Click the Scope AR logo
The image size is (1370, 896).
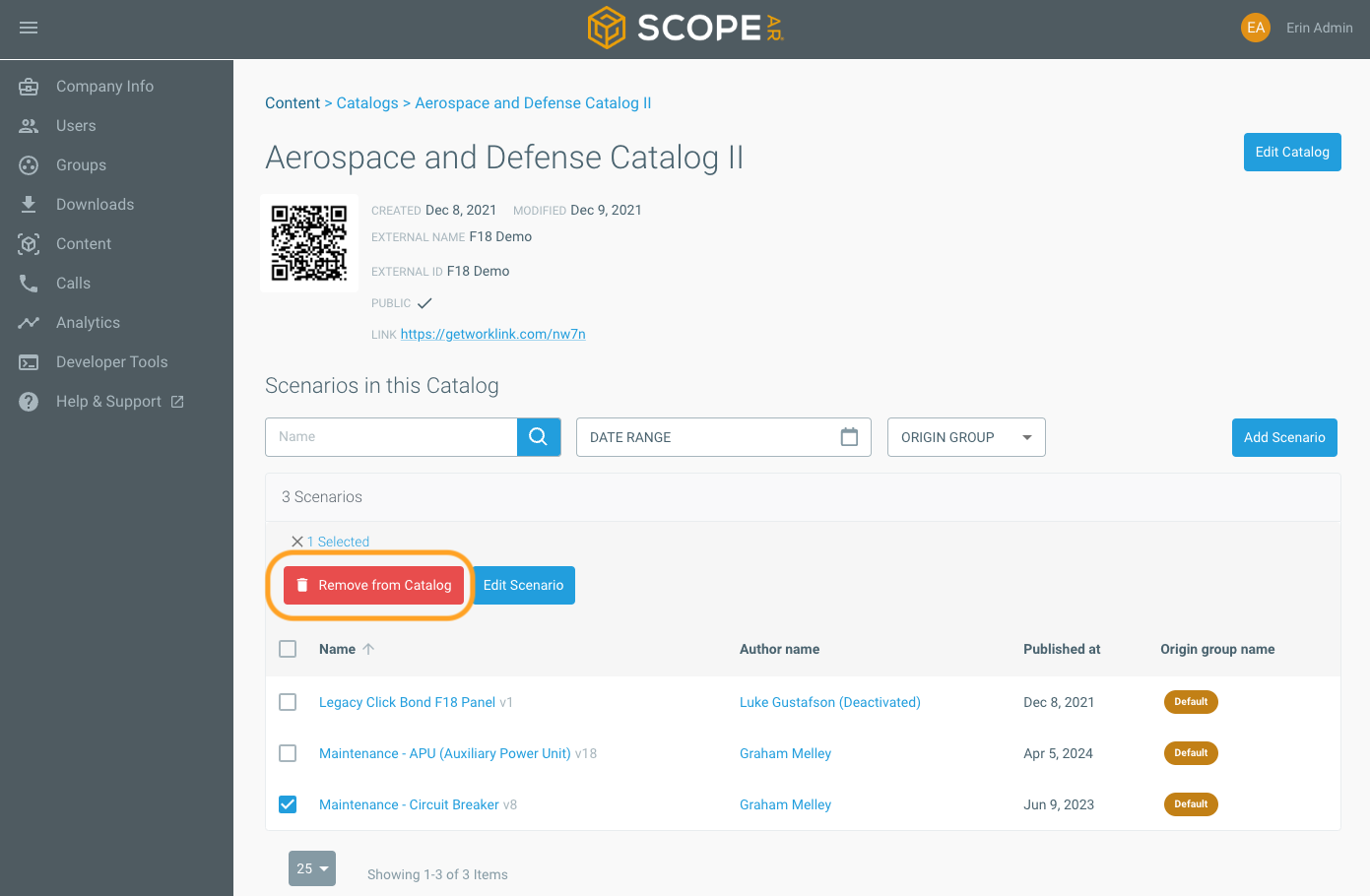click(685, 28)
